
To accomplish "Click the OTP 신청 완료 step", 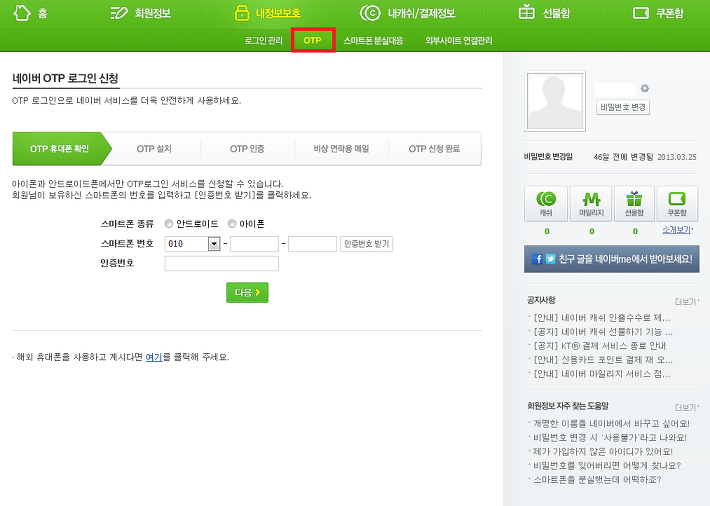I will [x=434, y=149].
